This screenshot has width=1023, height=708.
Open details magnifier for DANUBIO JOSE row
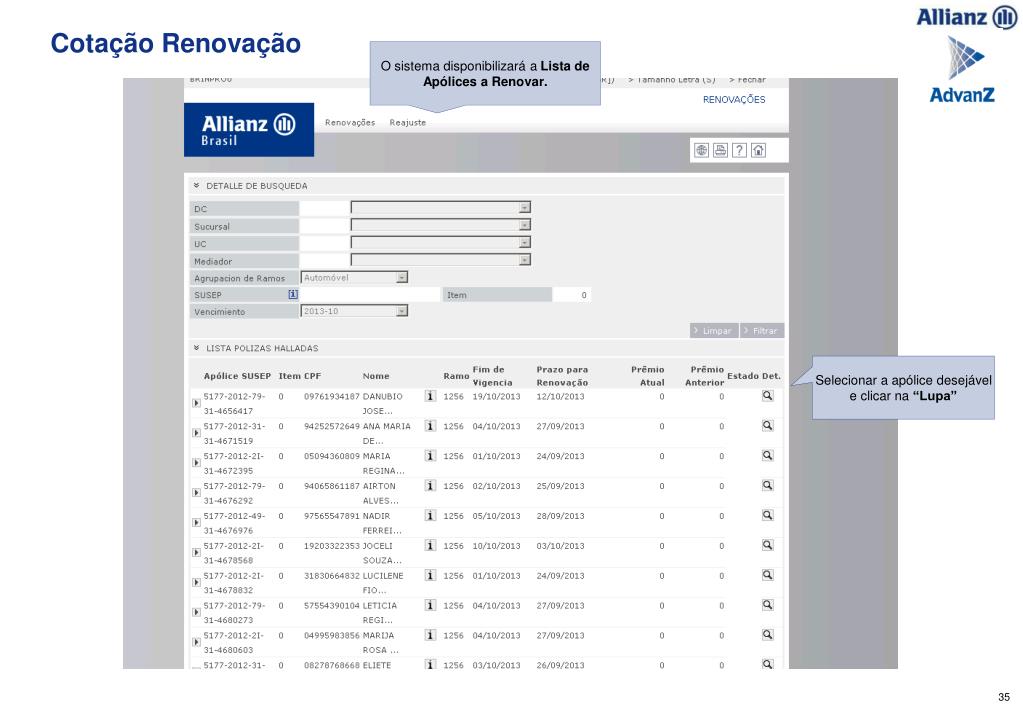(x=768, y=396)
